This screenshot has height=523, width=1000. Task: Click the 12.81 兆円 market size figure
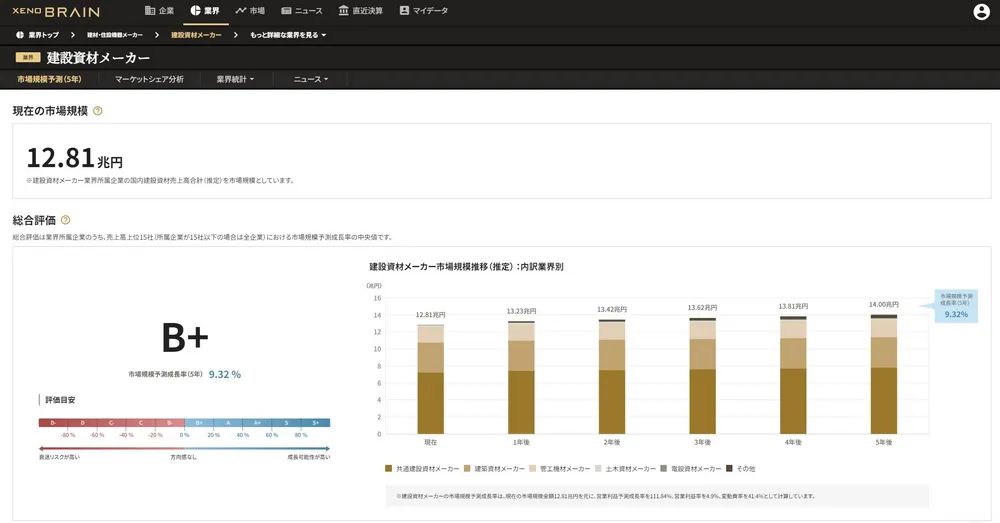[75, 158]
